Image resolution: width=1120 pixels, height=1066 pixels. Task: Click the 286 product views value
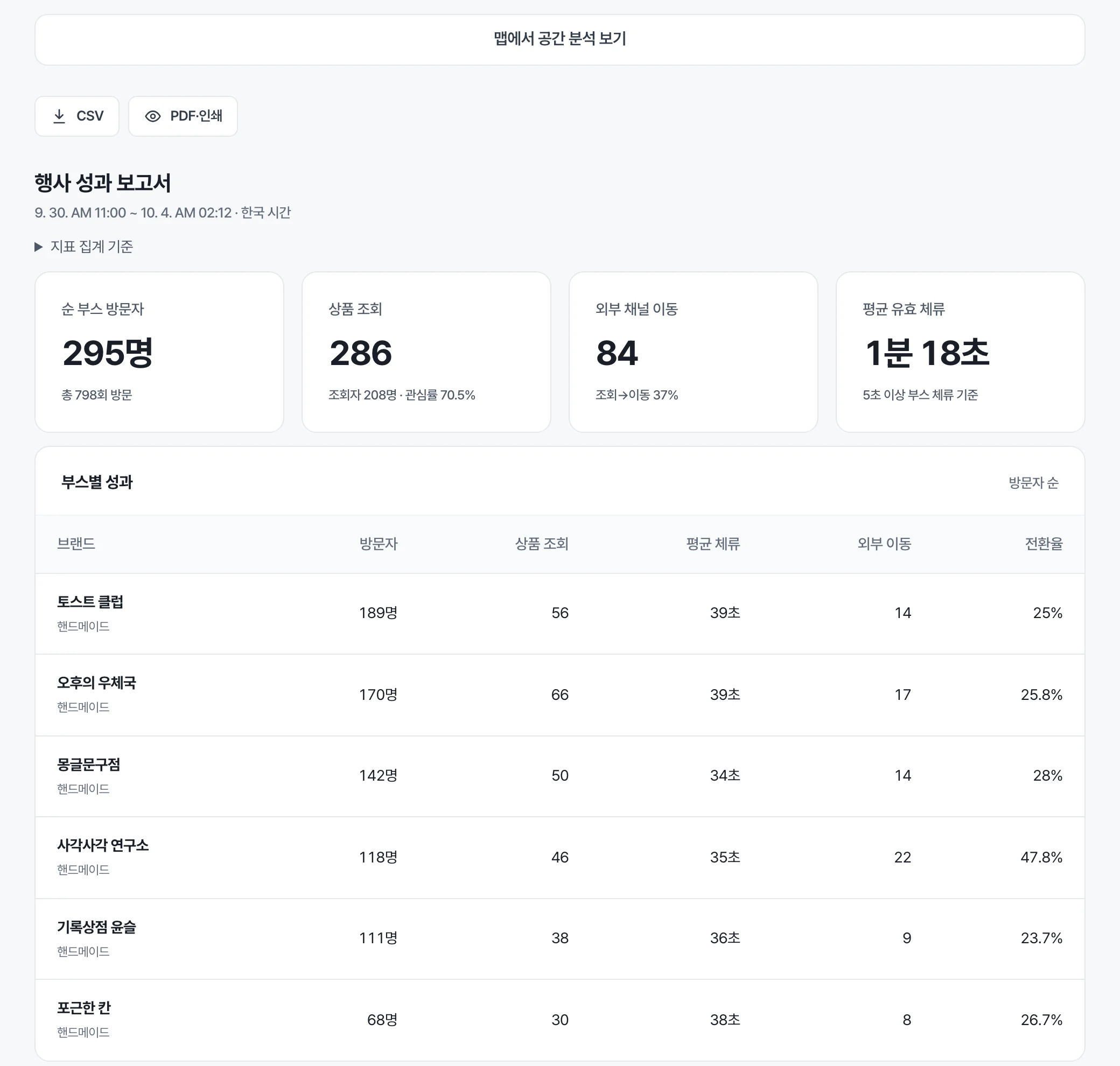click(361, 353)
